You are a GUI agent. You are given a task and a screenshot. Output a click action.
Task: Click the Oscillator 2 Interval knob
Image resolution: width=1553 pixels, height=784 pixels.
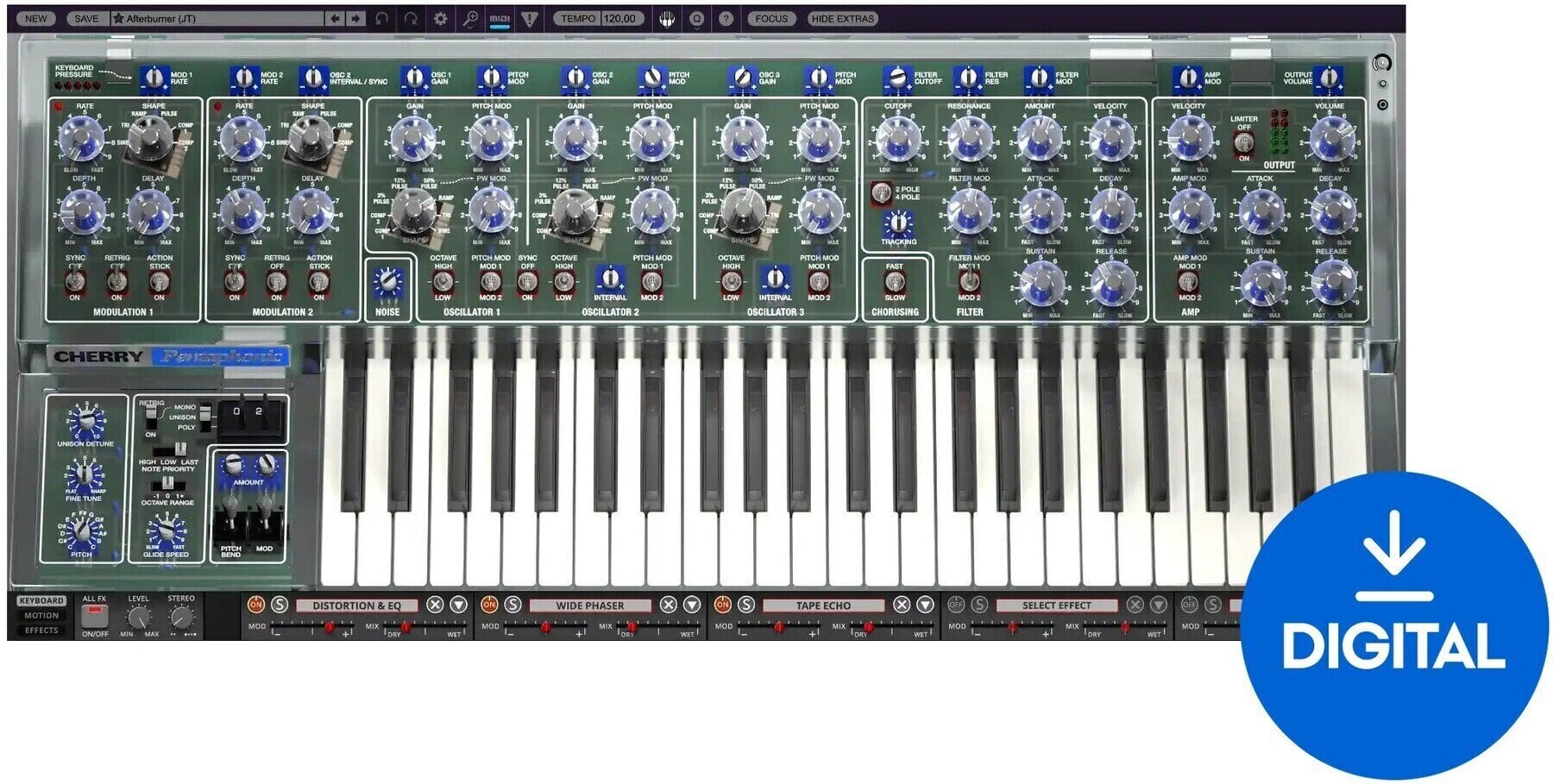(610, 279)
